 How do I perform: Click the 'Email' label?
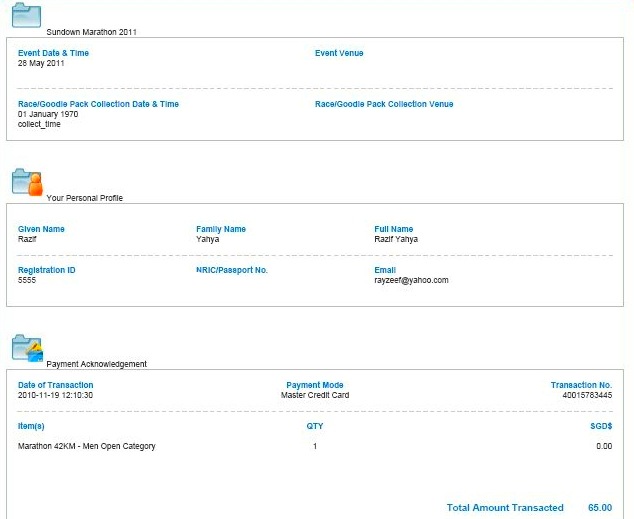tap(385, 270)
